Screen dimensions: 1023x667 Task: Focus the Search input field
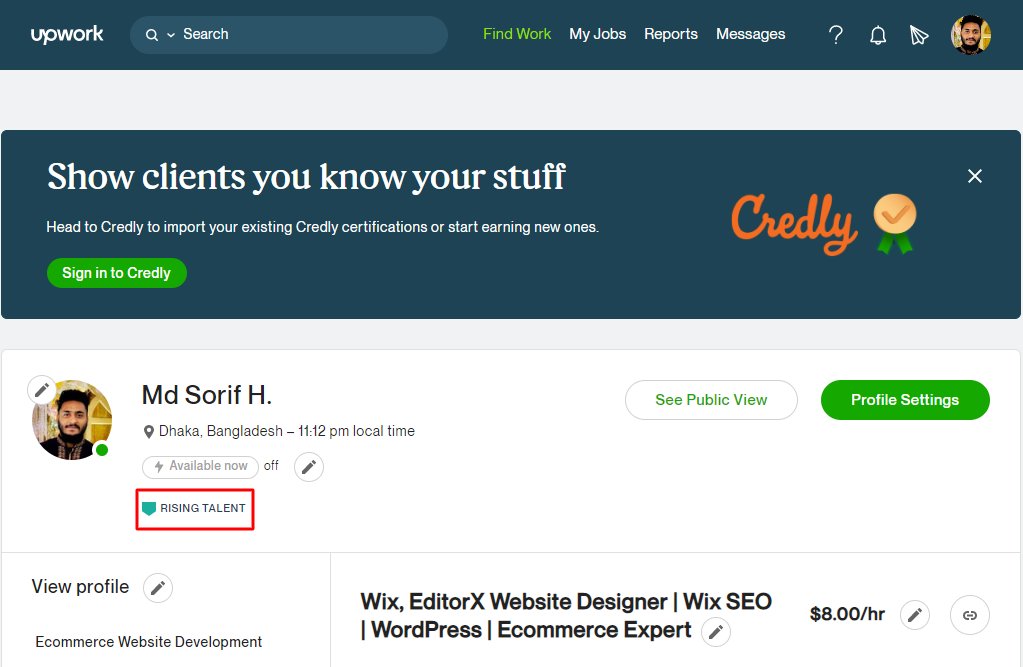(289, 35)
